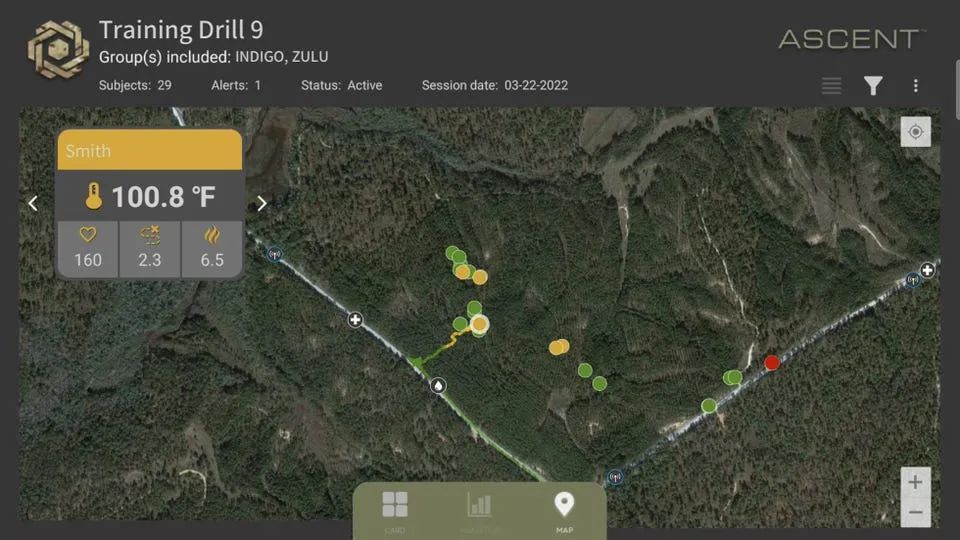Viewport: 960px width, 540px height.
Task: Click the medical cross marker on left road
Action: pyautogui.click(x=355, y=320)
